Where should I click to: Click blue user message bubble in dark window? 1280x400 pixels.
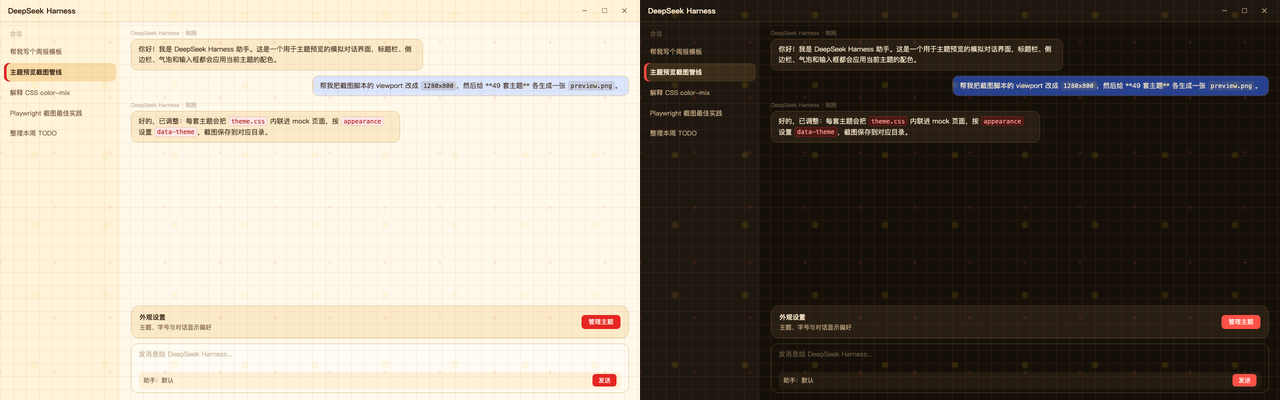click(1110, 86)
